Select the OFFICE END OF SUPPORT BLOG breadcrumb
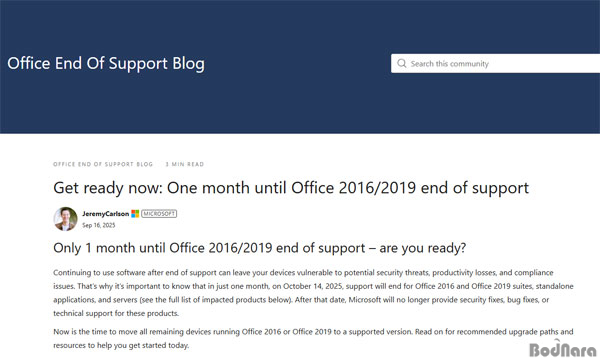 coord(103,164)
